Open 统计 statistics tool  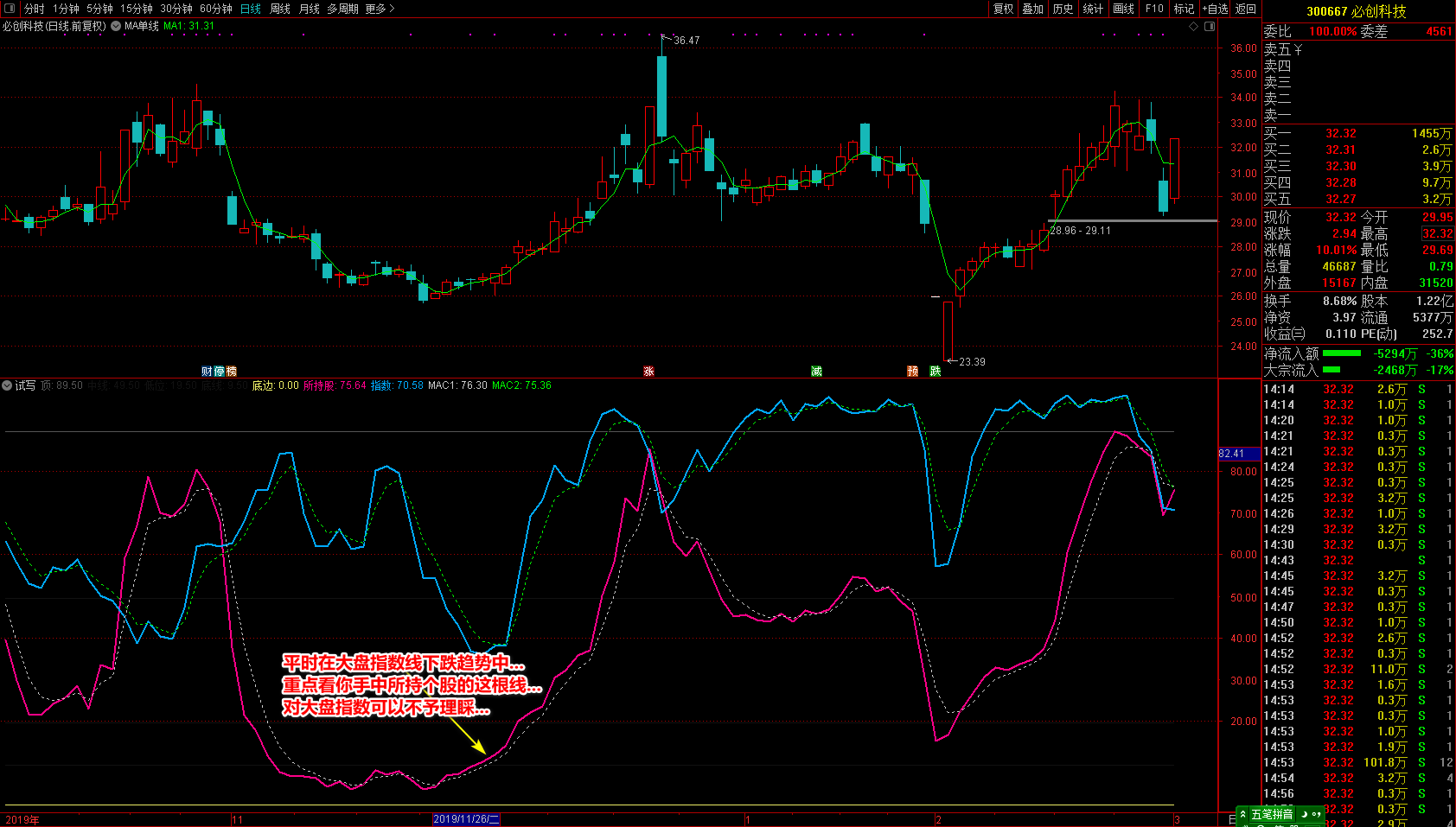[1093, 9]
